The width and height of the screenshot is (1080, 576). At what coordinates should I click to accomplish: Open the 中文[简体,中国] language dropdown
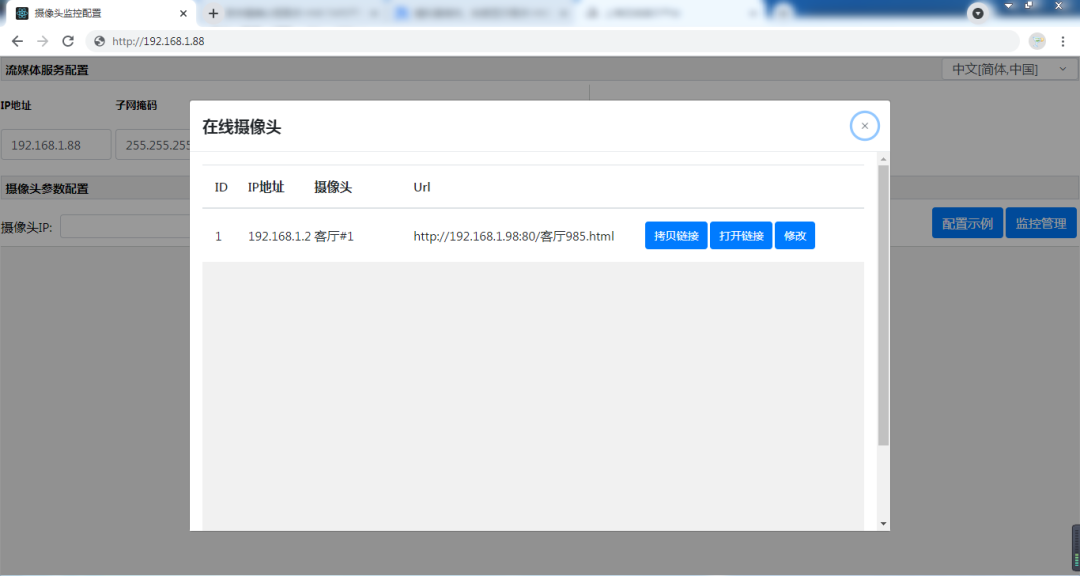[1009, 69]
